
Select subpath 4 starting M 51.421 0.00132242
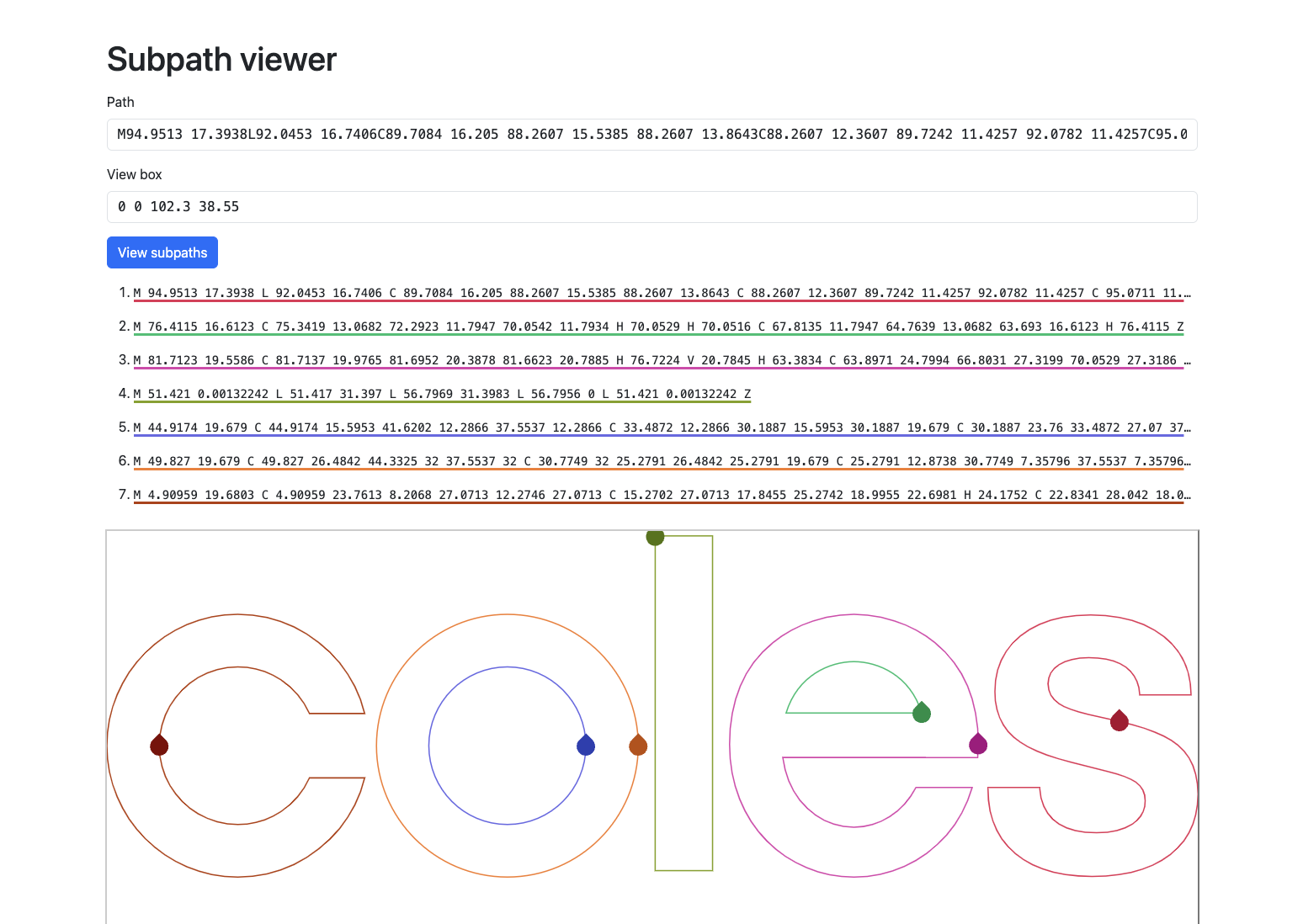click(x=442, y=394)
